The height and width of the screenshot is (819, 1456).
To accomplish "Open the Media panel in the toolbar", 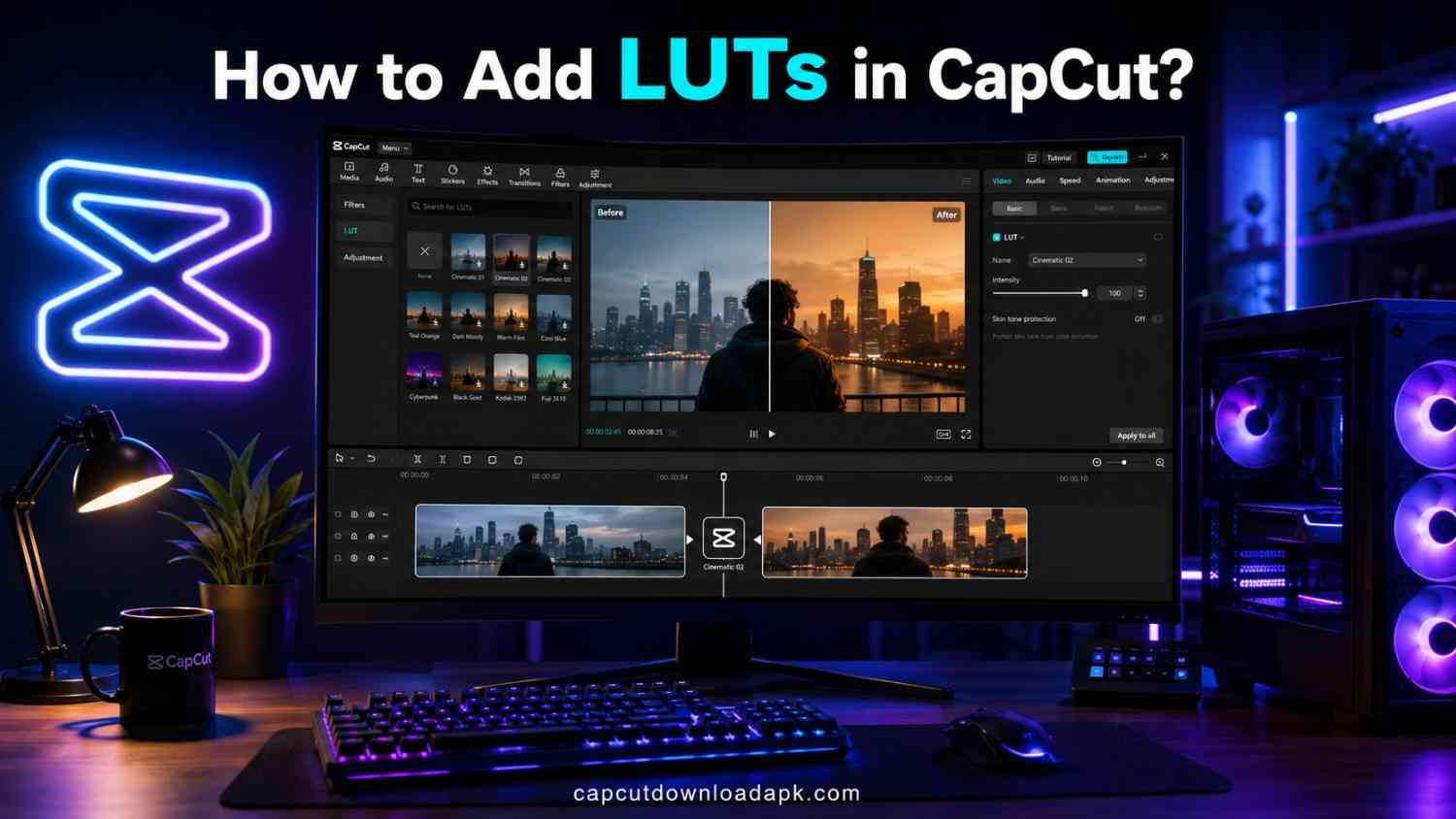I will tap(349, 172).
